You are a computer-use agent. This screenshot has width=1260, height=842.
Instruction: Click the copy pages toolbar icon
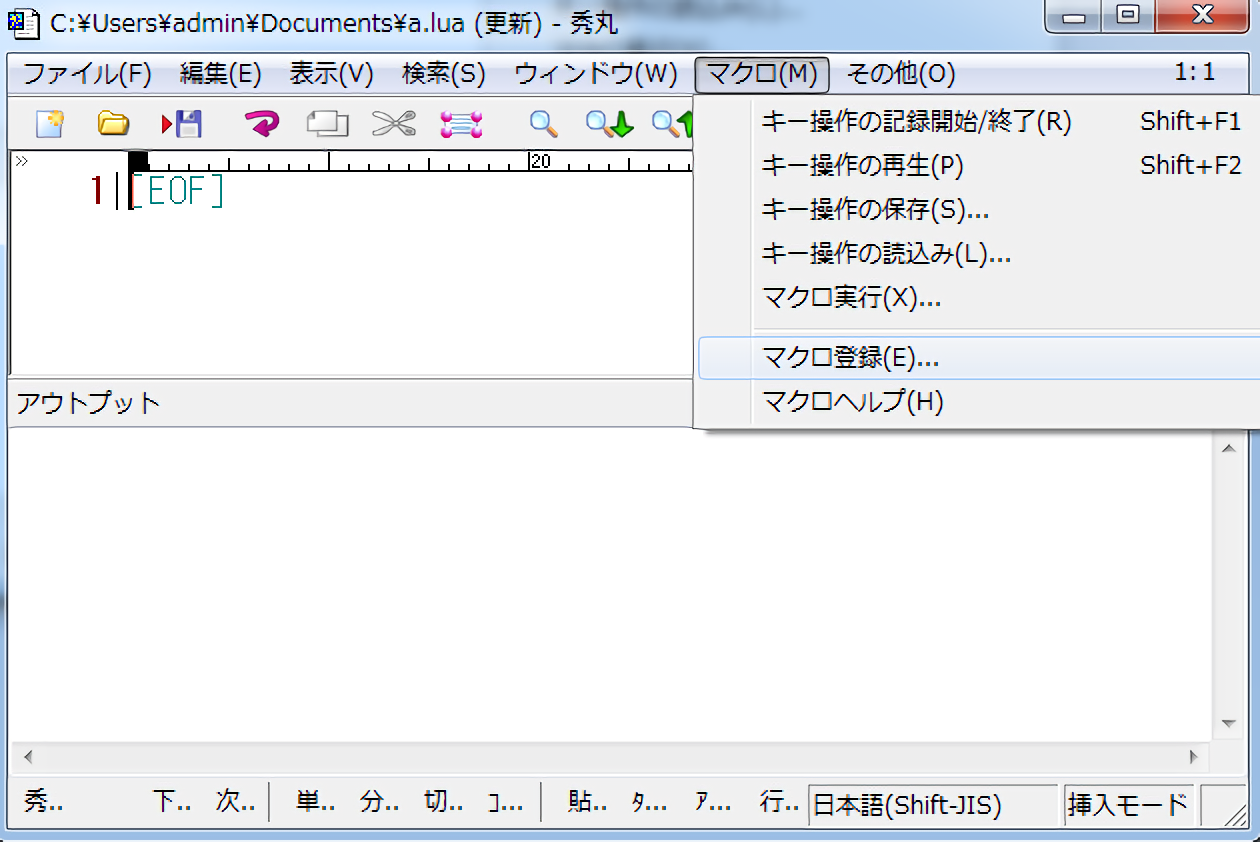pyautogui.click(x=327, y=124)
